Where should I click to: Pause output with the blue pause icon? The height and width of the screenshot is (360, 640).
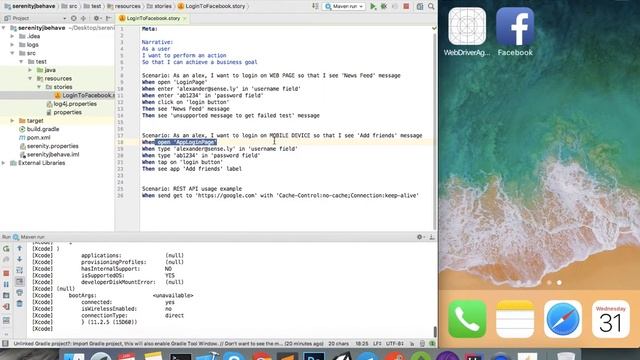click(6, 284)
